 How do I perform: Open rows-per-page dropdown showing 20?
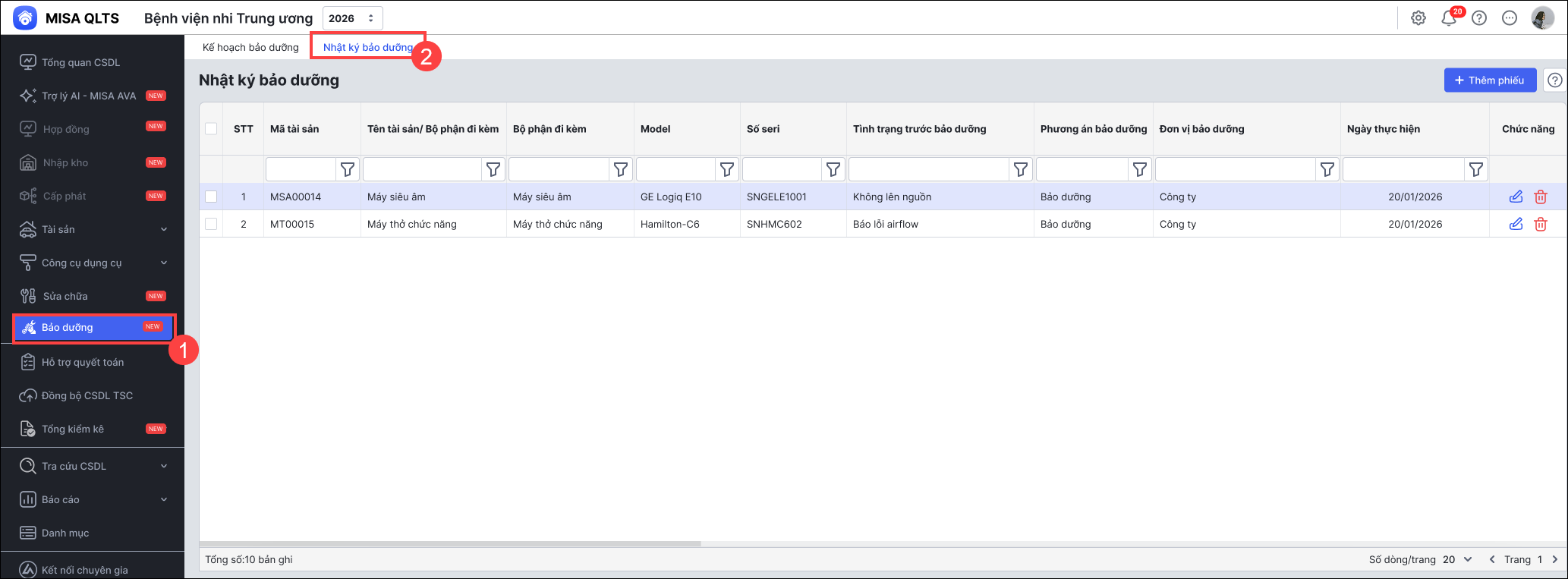tap(1457, 559)
